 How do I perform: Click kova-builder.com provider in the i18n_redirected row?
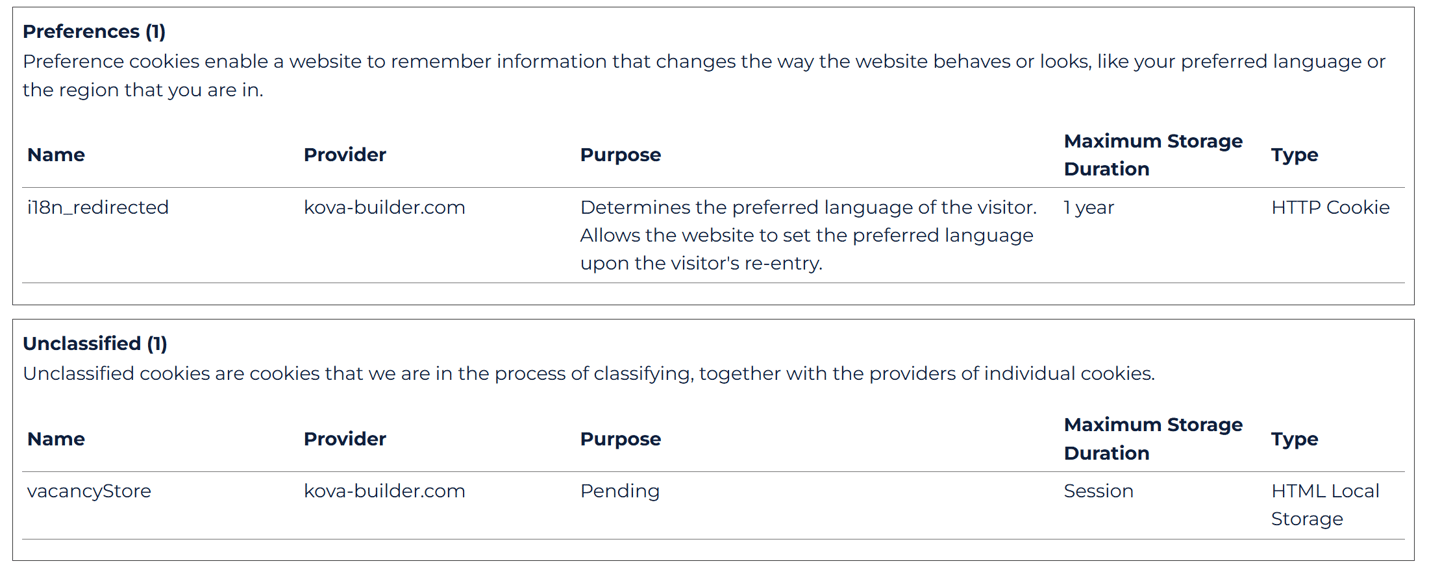tap(384, 208)
